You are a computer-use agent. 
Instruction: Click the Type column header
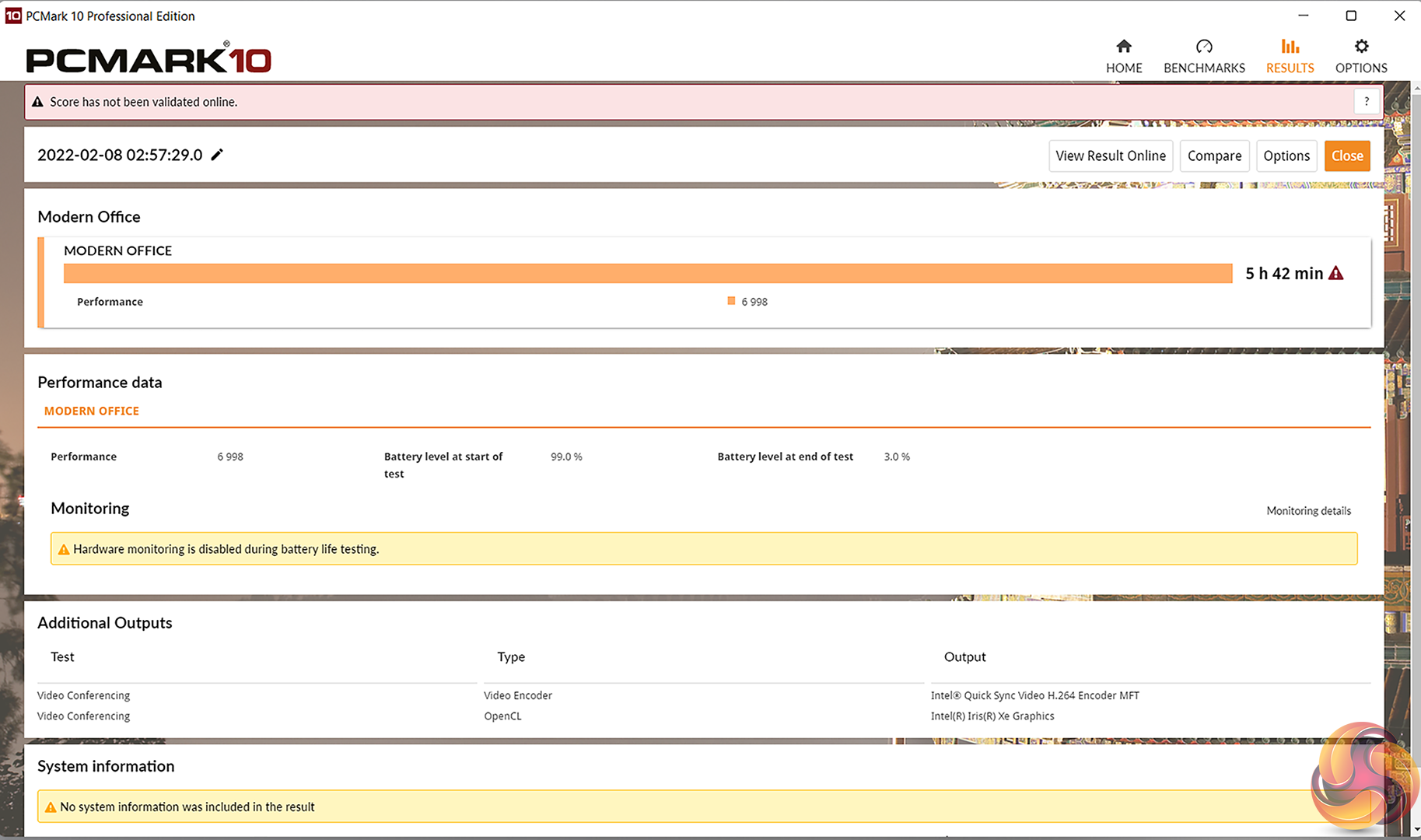511,657
